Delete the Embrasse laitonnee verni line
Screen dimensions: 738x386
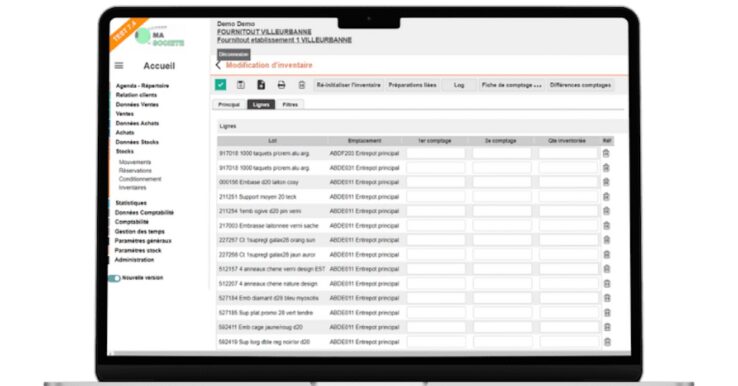coord(607,225)
